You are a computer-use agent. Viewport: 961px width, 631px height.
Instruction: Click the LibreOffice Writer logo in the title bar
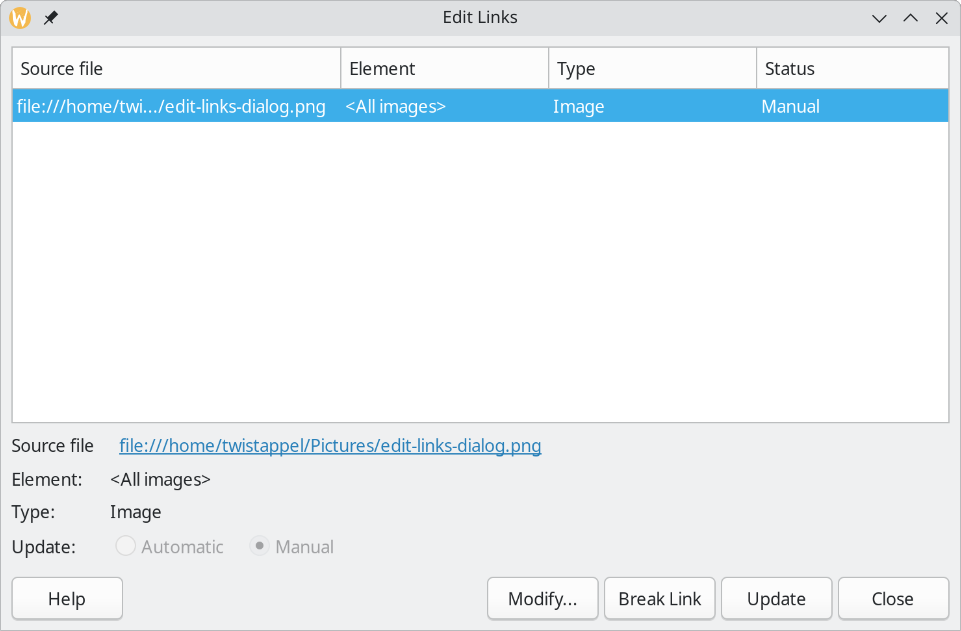(x=18, y=17)
